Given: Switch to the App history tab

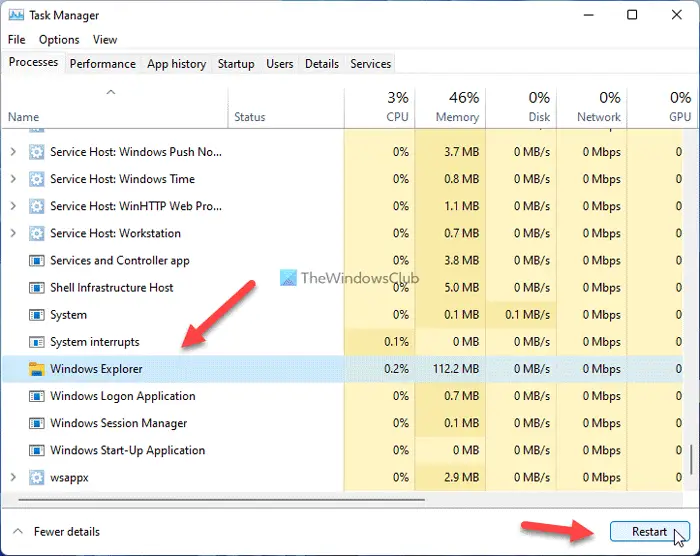Looking at the screenshot, I should [x=176, y=64].
